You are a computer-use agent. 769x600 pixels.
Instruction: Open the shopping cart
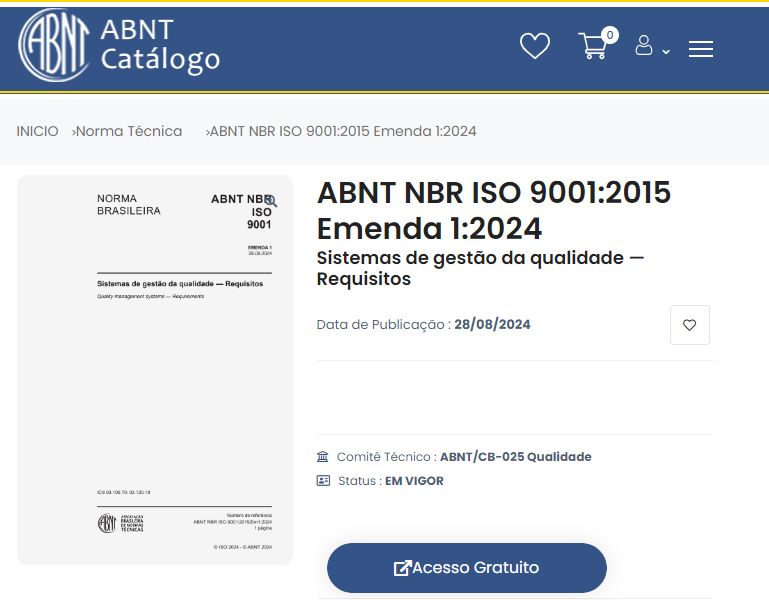[592, 47]
